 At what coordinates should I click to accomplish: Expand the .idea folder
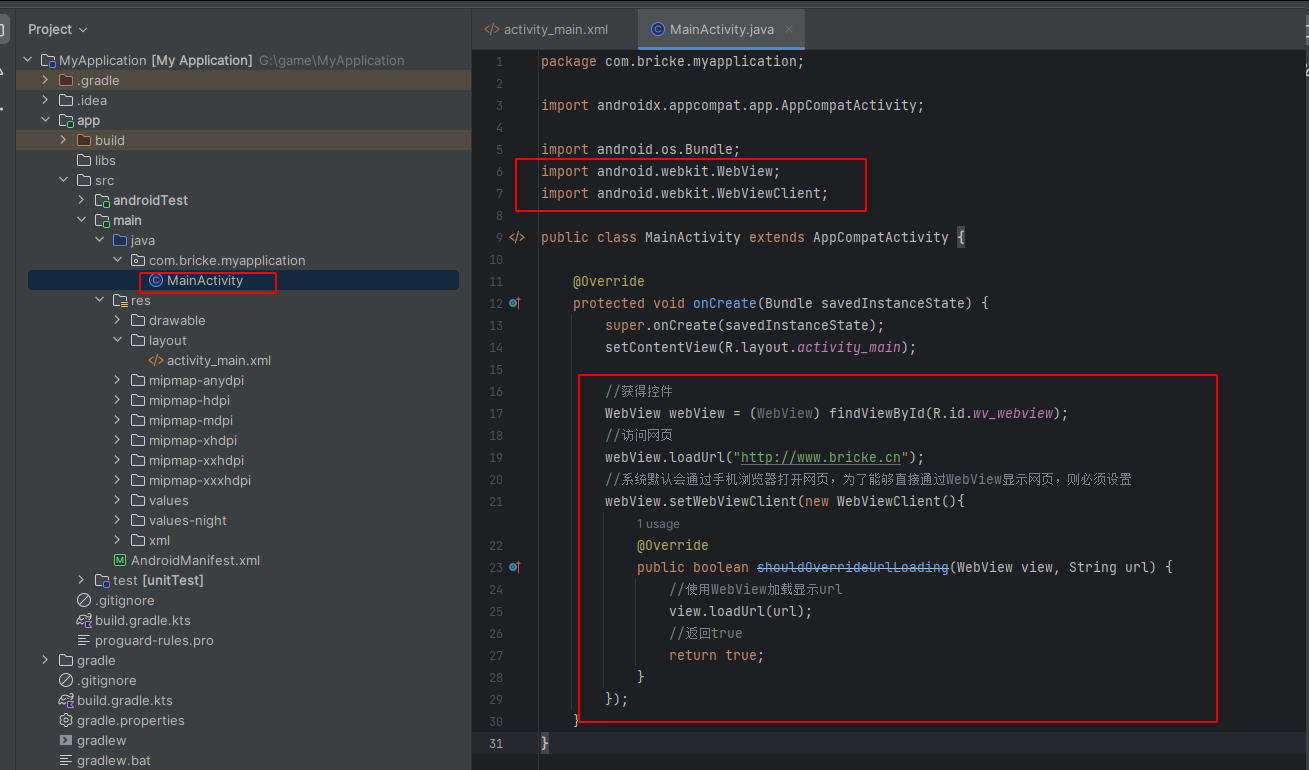pos(46,100)
